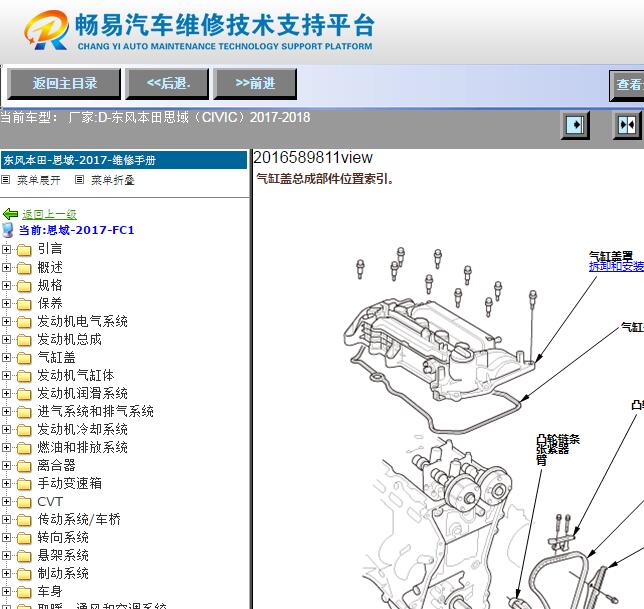Expand the 气缸盖 tree node
644x609 pixels.
click(6, 357)
